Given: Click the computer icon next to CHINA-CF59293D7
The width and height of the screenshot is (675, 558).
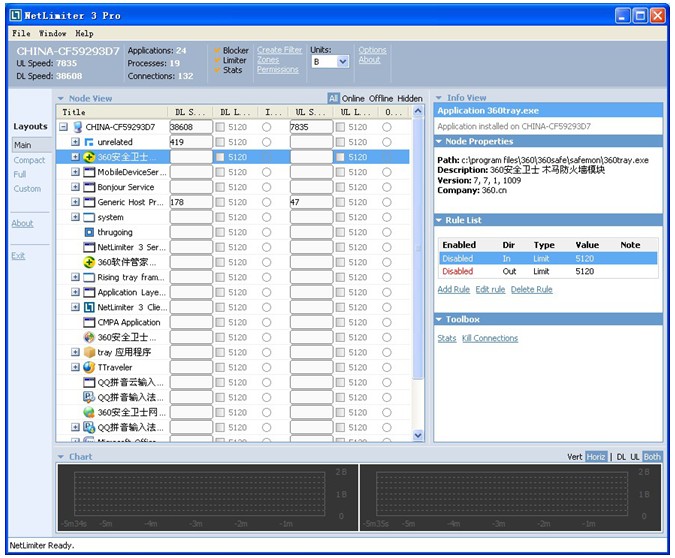Looking at the screenshot, I should 78,127.
